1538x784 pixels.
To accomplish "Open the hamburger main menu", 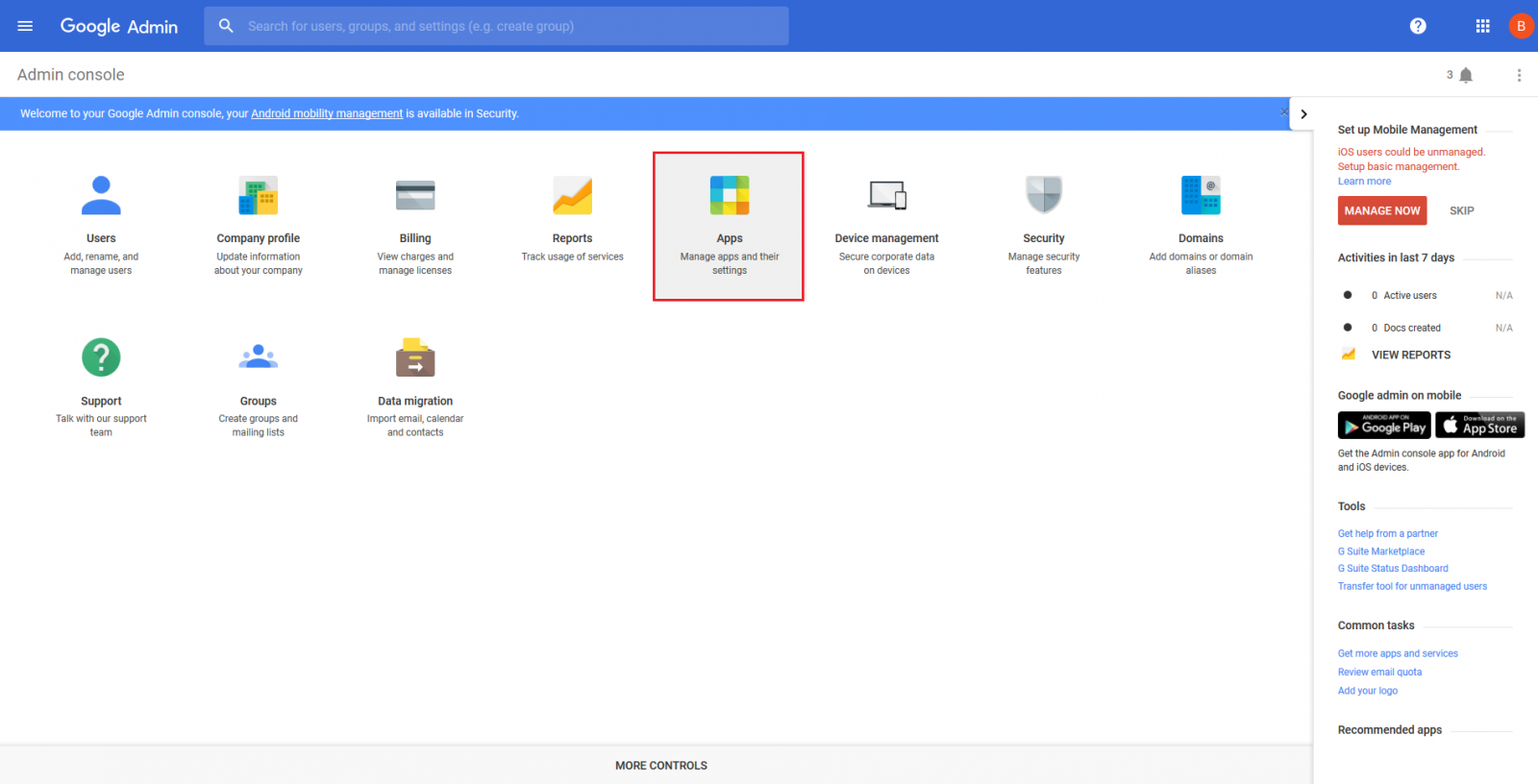I will point(25,26).
